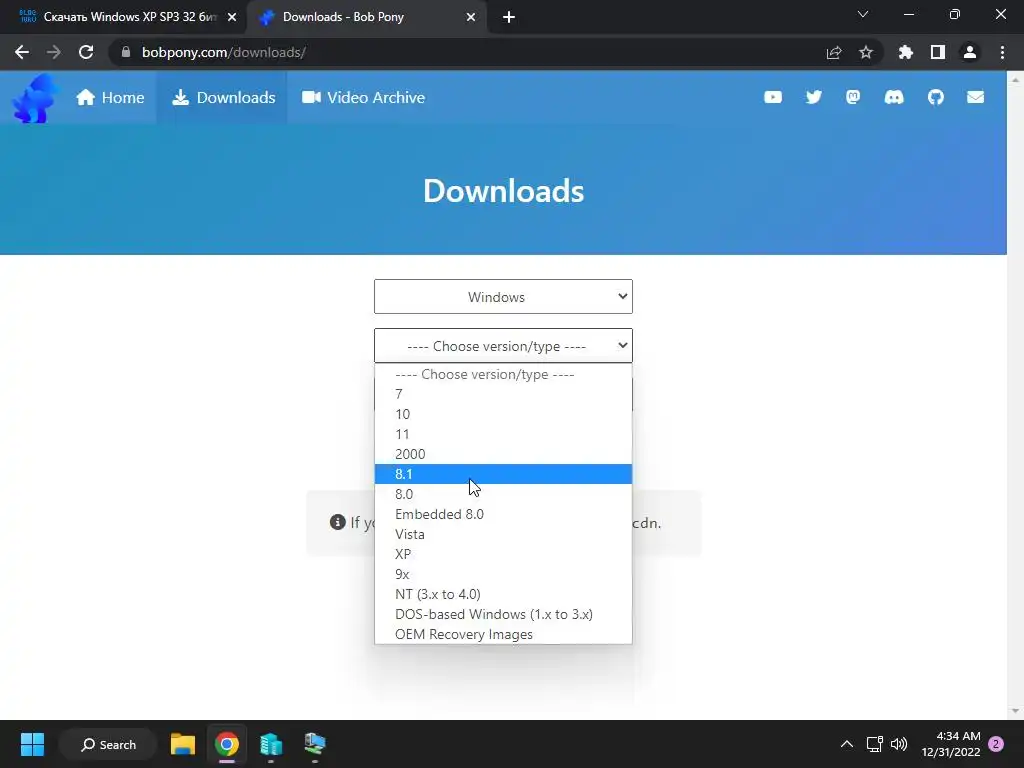Open the network computers taskbar icon
Viewport: 1024px width, 768px height.
pyautogui.click(x=314, y=744)
